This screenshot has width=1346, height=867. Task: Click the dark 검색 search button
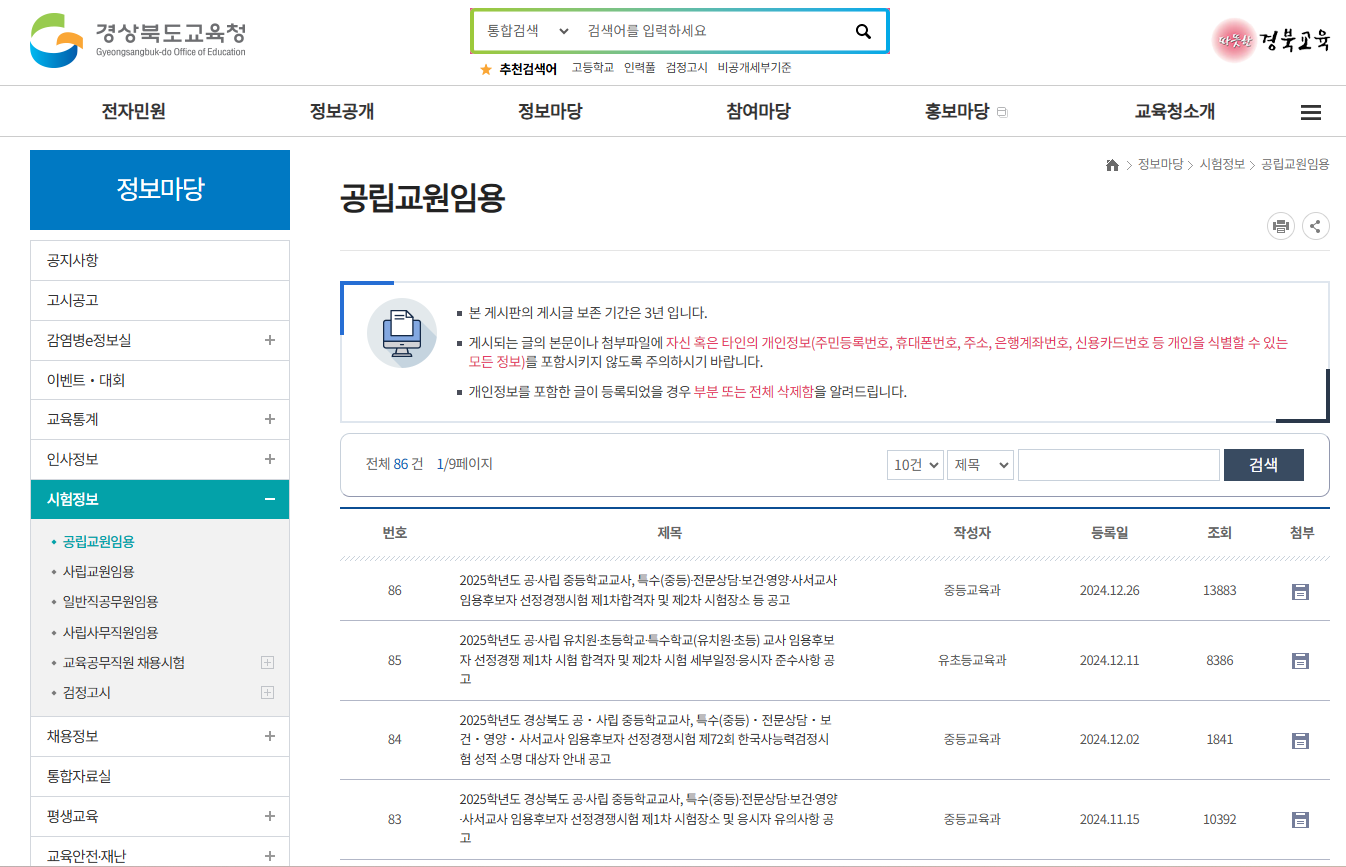(x=1263, y=464)
